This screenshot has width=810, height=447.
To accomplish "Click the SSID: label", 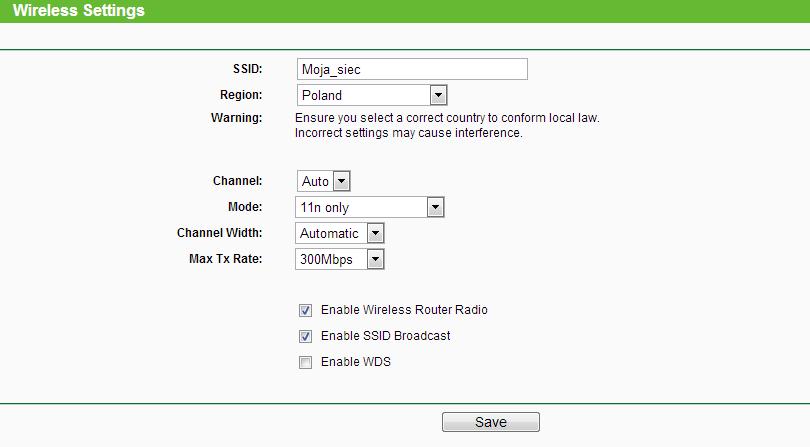I will click(247, 69).
